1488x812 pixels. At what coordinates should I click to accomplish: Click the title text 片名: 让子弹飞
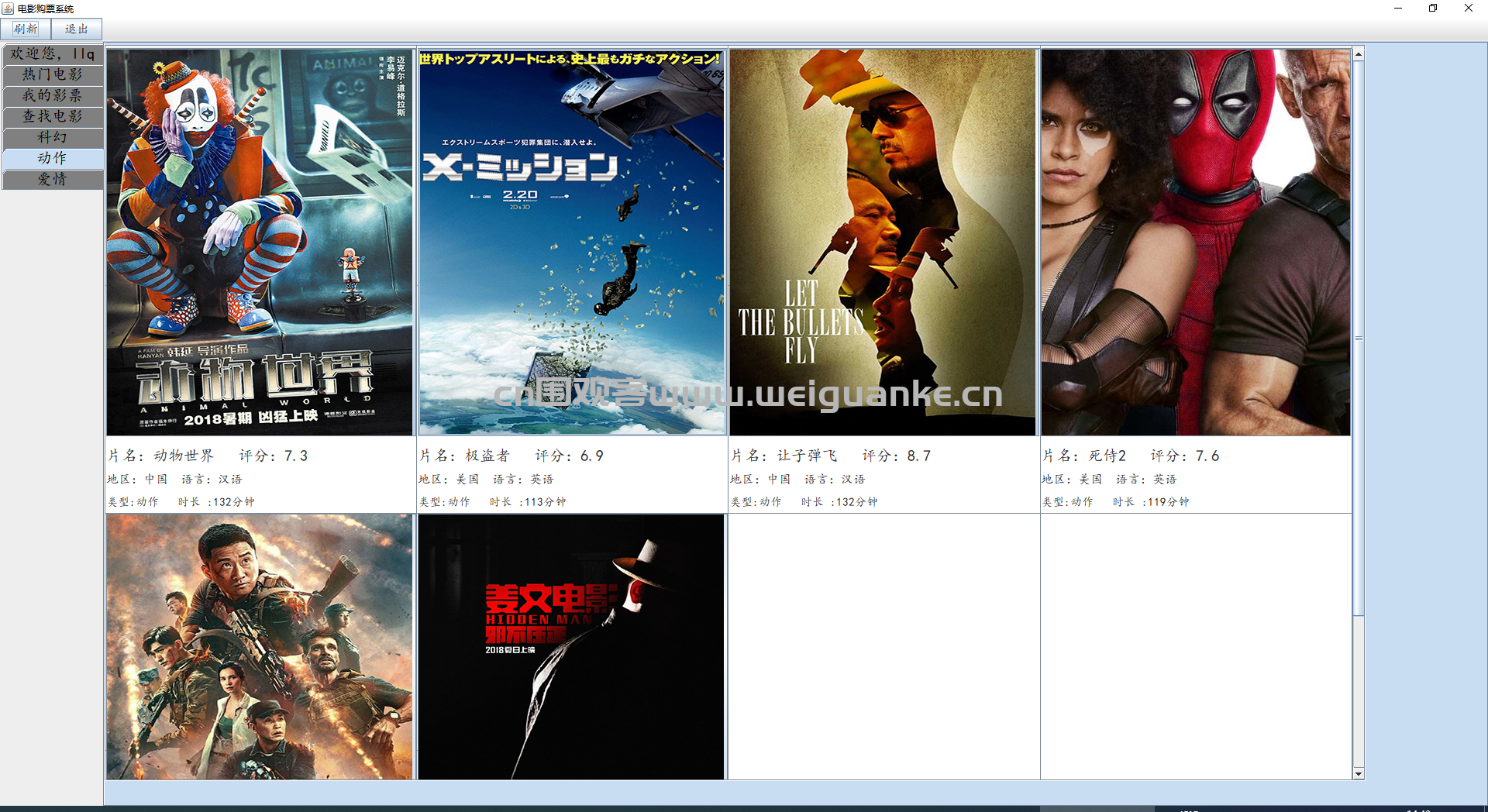coord(784,456)
